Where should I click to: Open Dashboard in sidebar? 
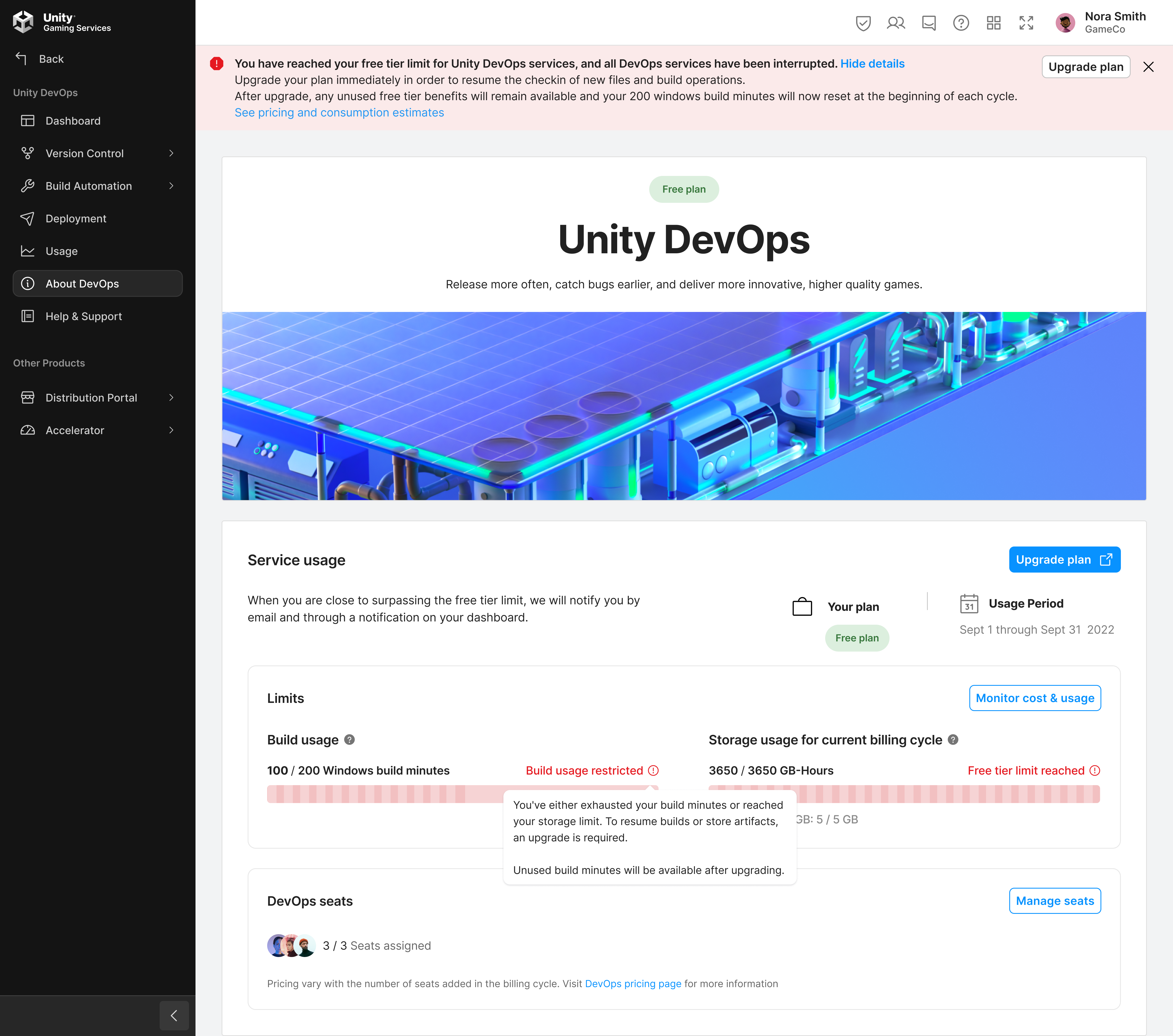pyautogui.click(x=73, y=121)
